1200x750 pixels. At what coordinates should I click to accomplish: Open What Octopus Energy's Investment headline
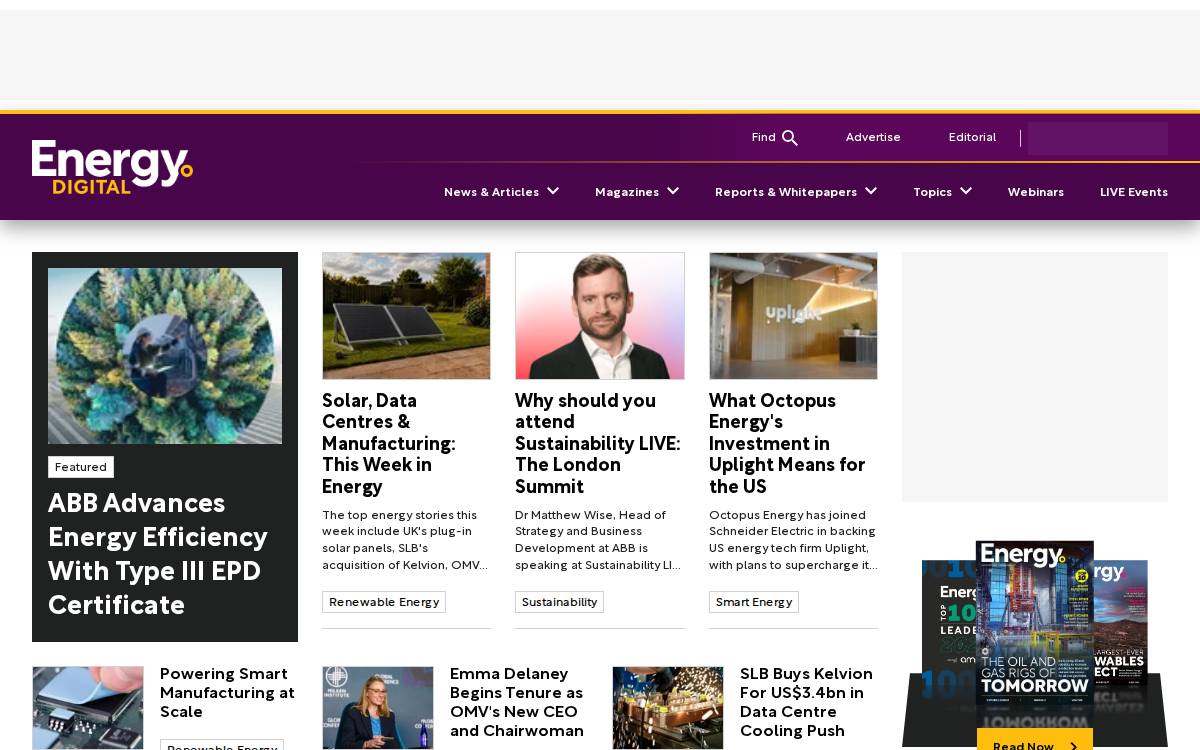pyautogui.click(x=787, y=443)
